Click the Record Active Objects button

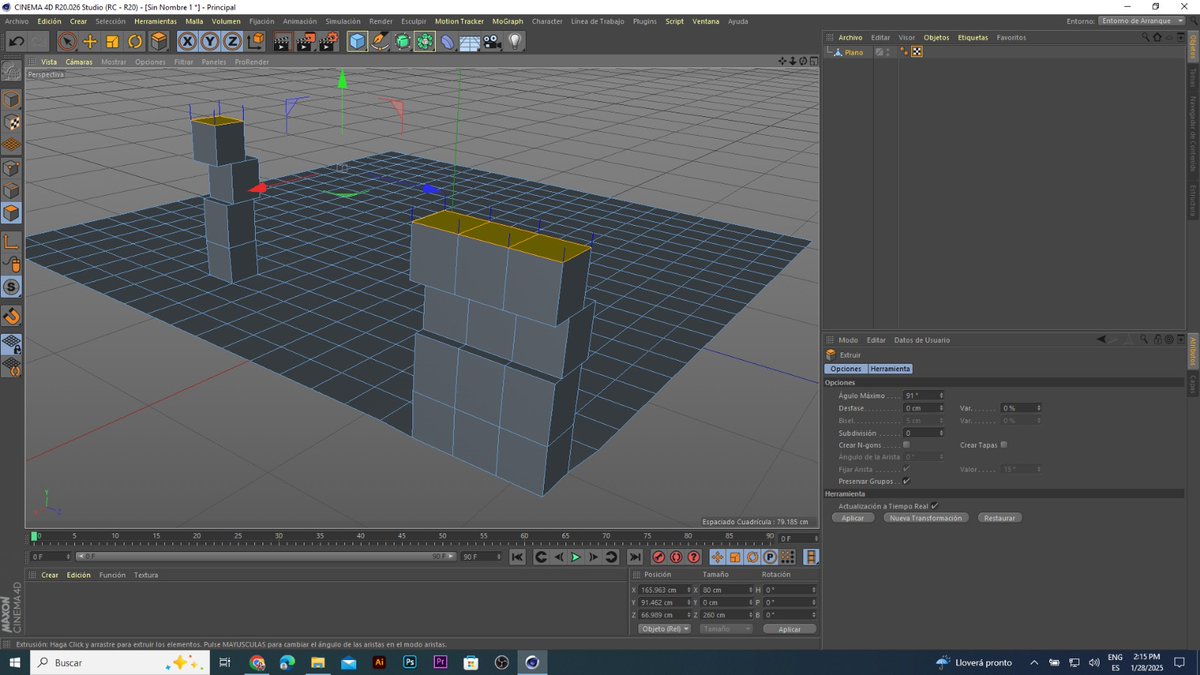click(x=659, y=557)
